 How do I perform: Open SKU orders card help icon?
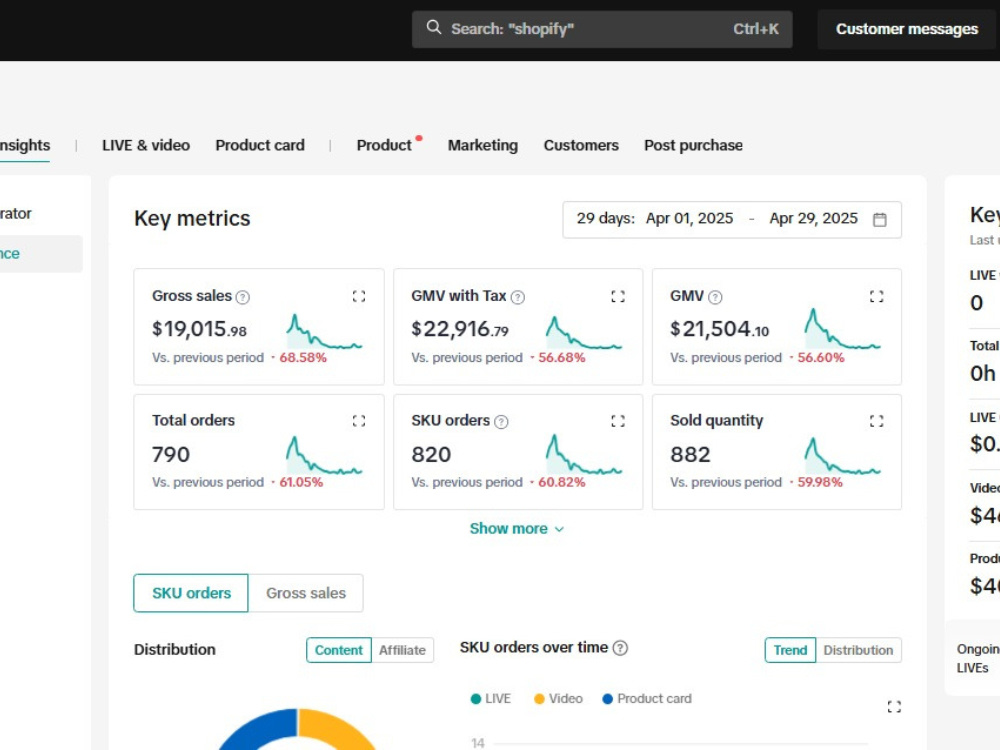501,422
